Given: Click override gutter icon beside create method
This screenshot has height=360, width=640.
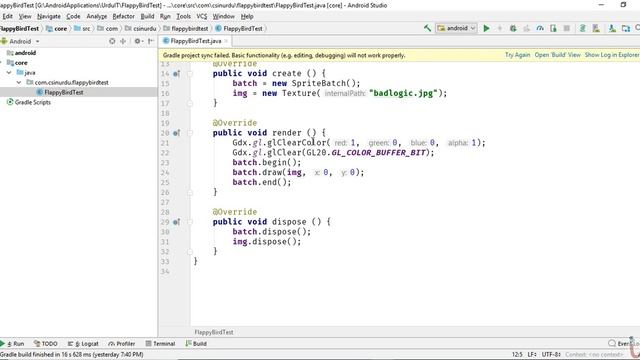Looking at the screenshot, I should pyautogui.click(x=176, y=73).
